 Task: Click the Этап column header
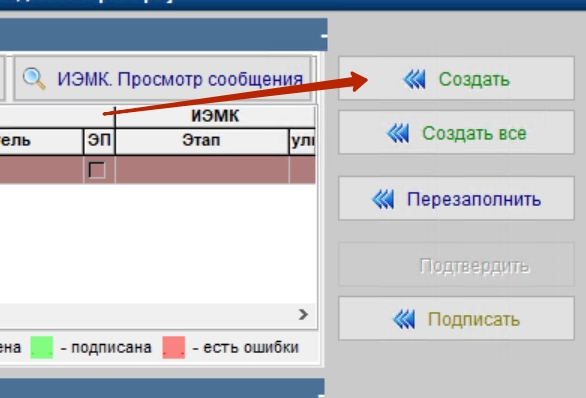(x=202, y=141)
